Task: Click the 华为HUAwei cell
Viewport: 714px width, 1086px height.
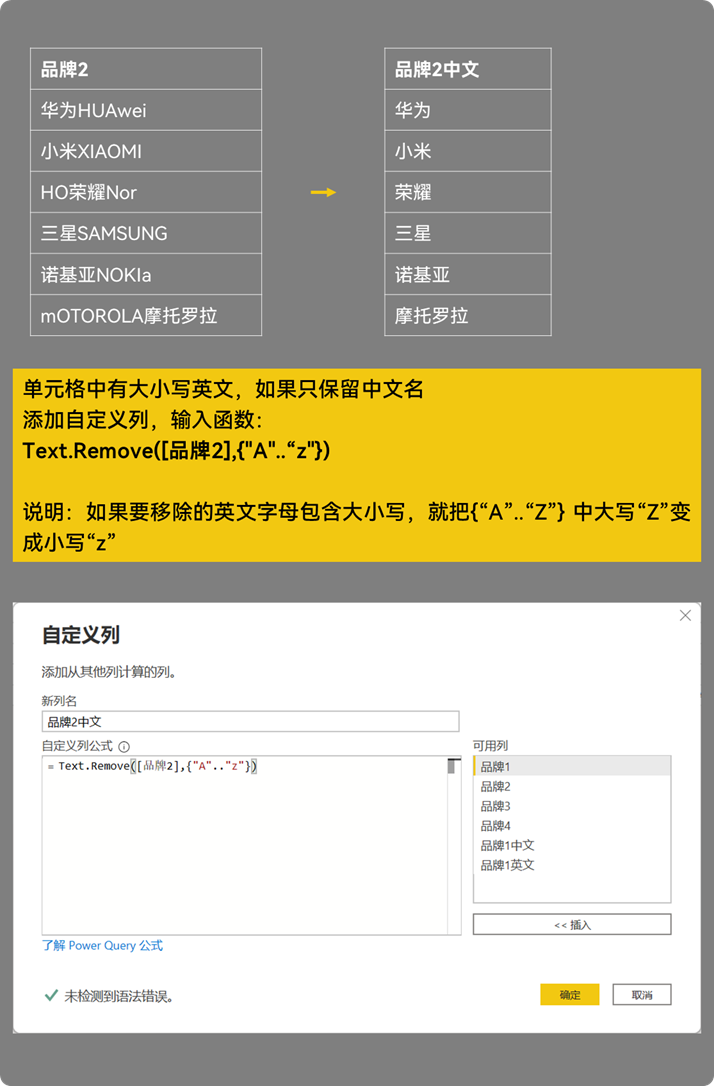Action: pos(146,110)
